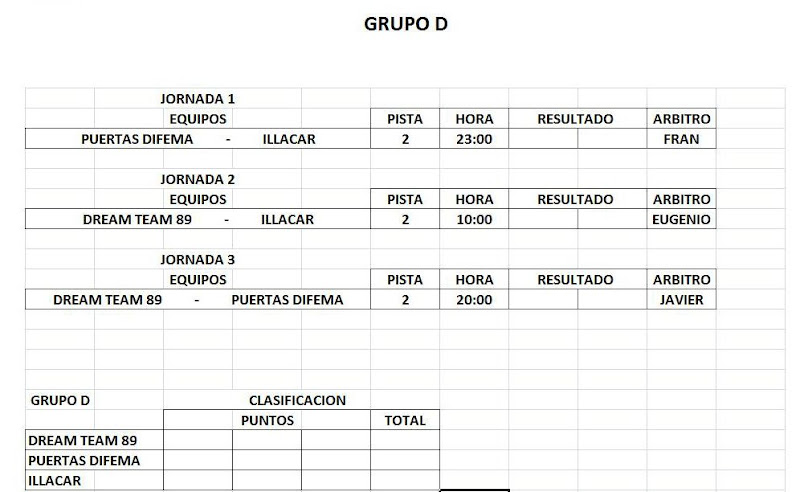Click the GRUPO D title at the top
This screenshot has height=492, width=800.
(x=405, y=24)
